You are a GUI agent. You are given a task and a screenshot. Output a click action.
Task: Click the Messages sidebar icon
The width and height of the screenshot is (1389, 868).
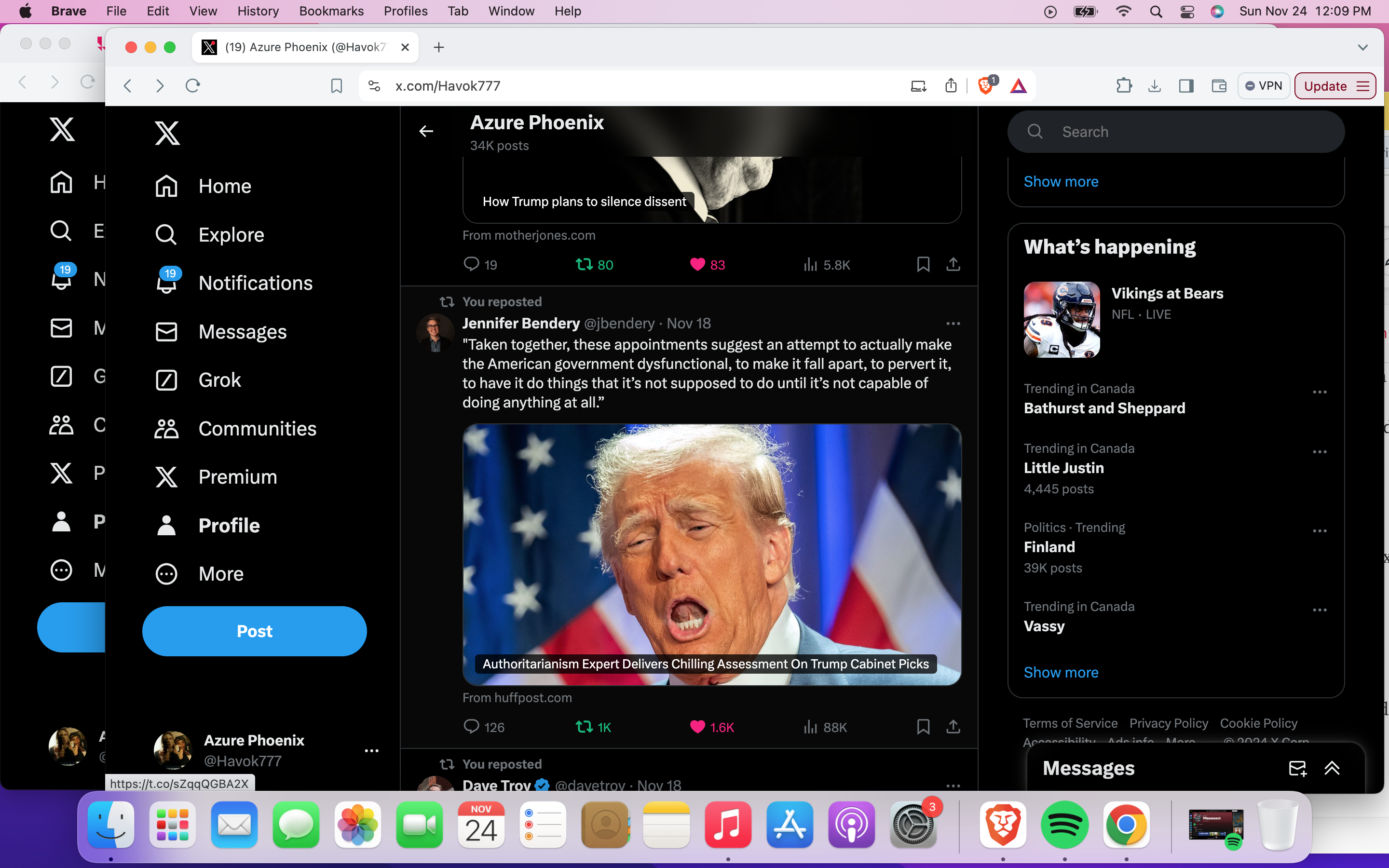pos(166,331)
